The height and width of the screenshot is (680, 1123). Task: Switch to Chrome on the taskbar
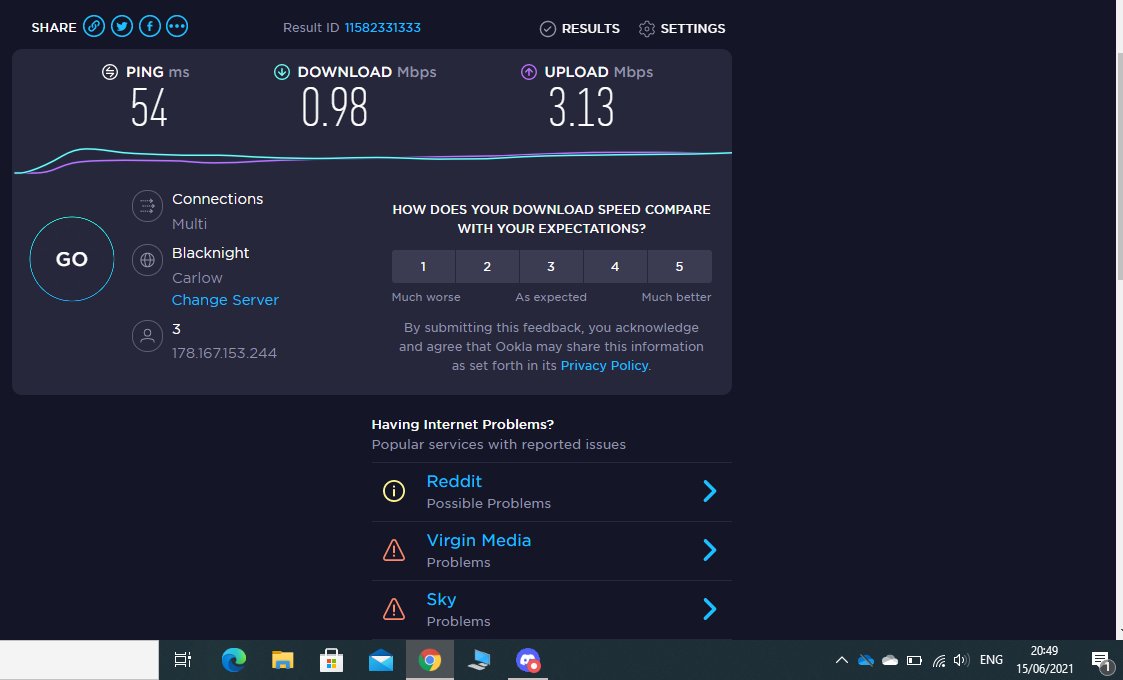[x=430, y=660]
